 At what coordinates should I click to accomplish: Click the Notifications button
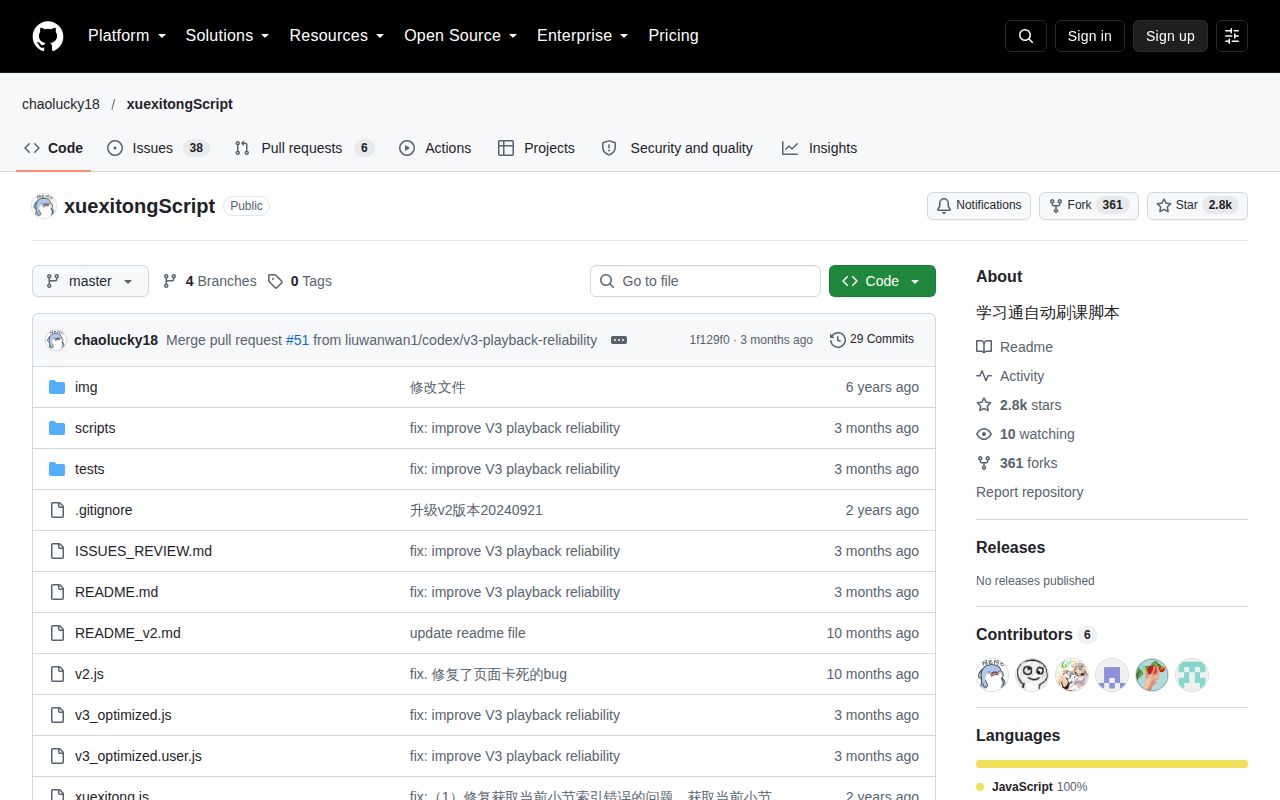point(979,205)
